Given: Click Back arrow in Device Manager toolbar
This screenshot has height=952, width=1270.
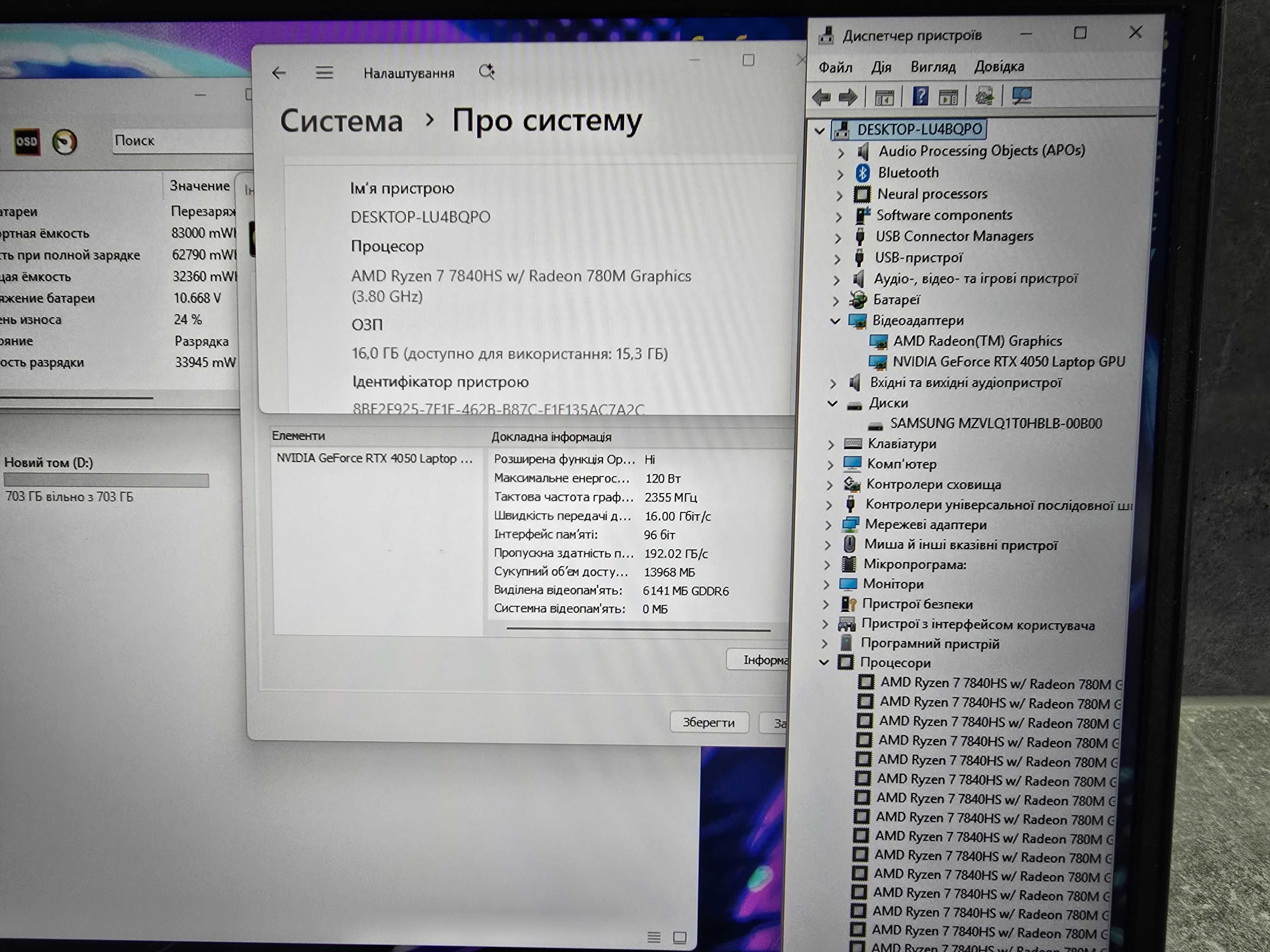Looking at the screenshot, I should pos(821,97).
